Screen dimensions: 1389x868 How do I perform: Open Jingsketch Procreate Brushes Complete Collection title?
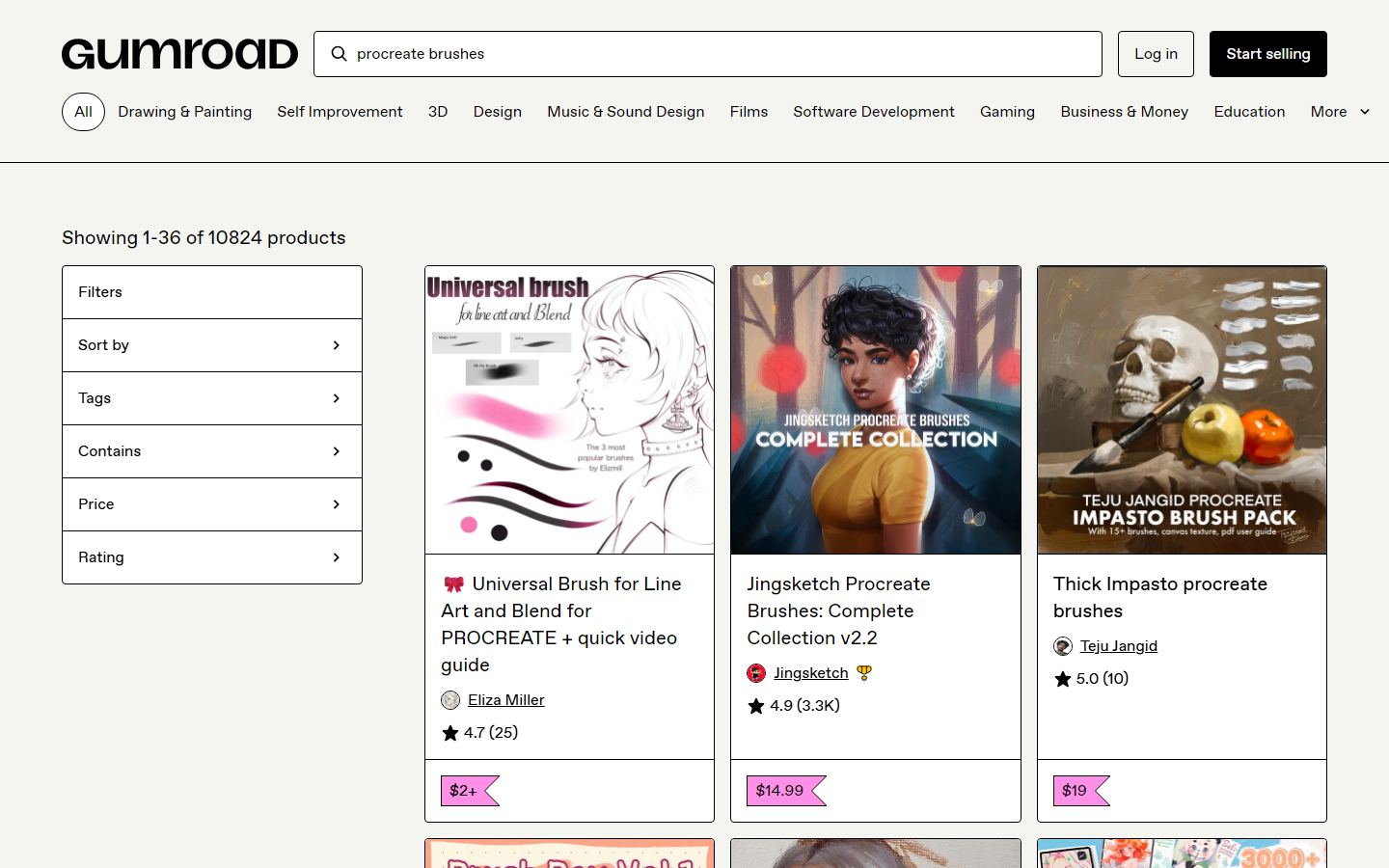(839, 611)
